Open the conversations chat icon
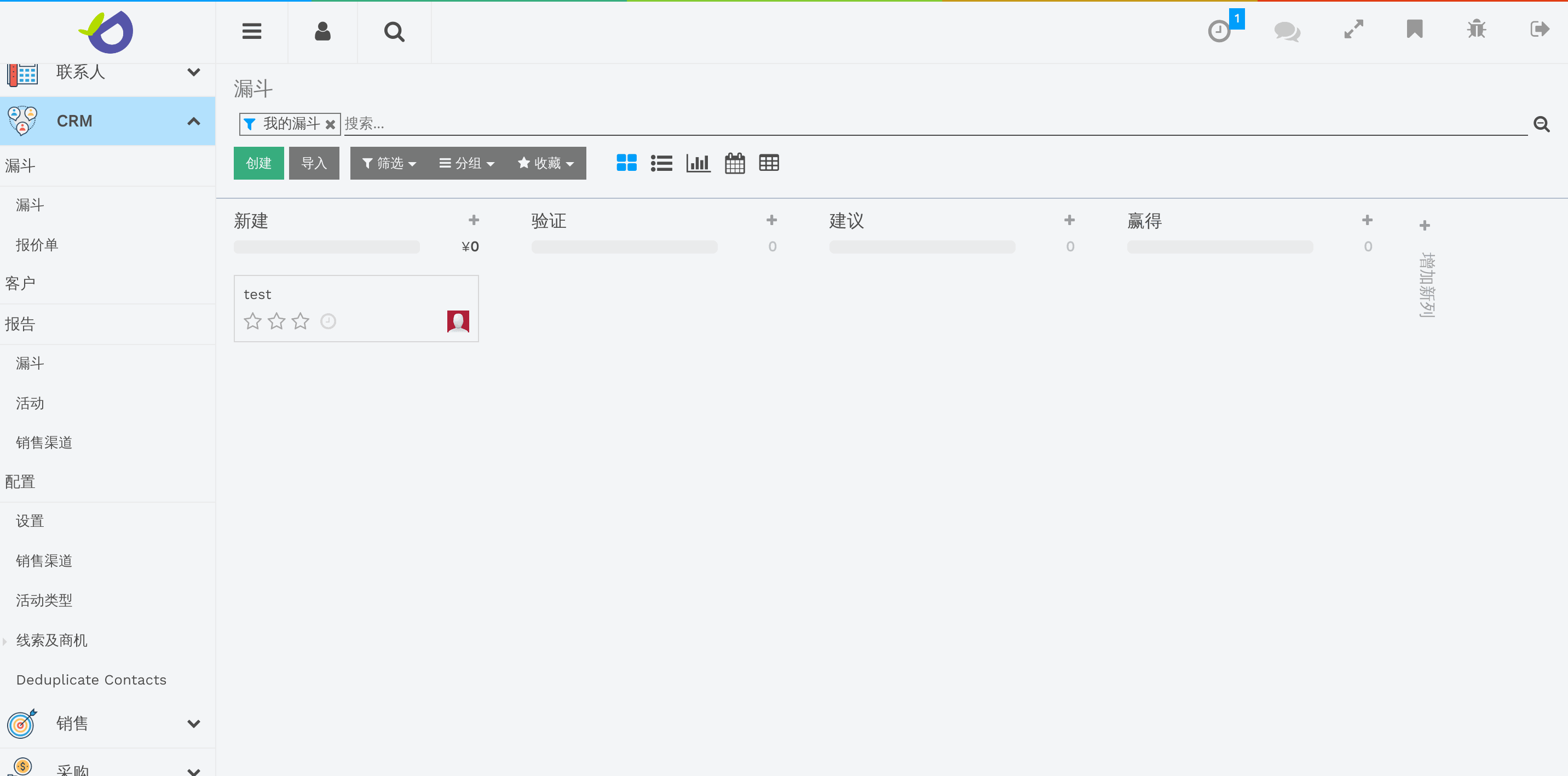The height and width of the screenshot is (776, 1568). (1287, 31)
